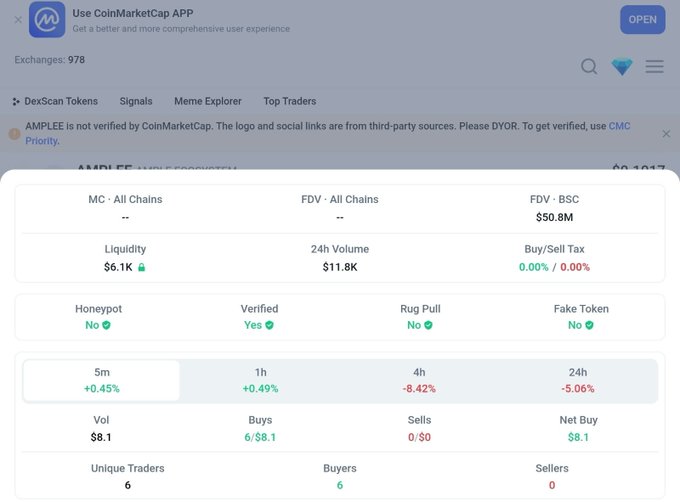This screenshot has width=680, height=502.
Task: Open the search magnifier icon
Action: 589,66
